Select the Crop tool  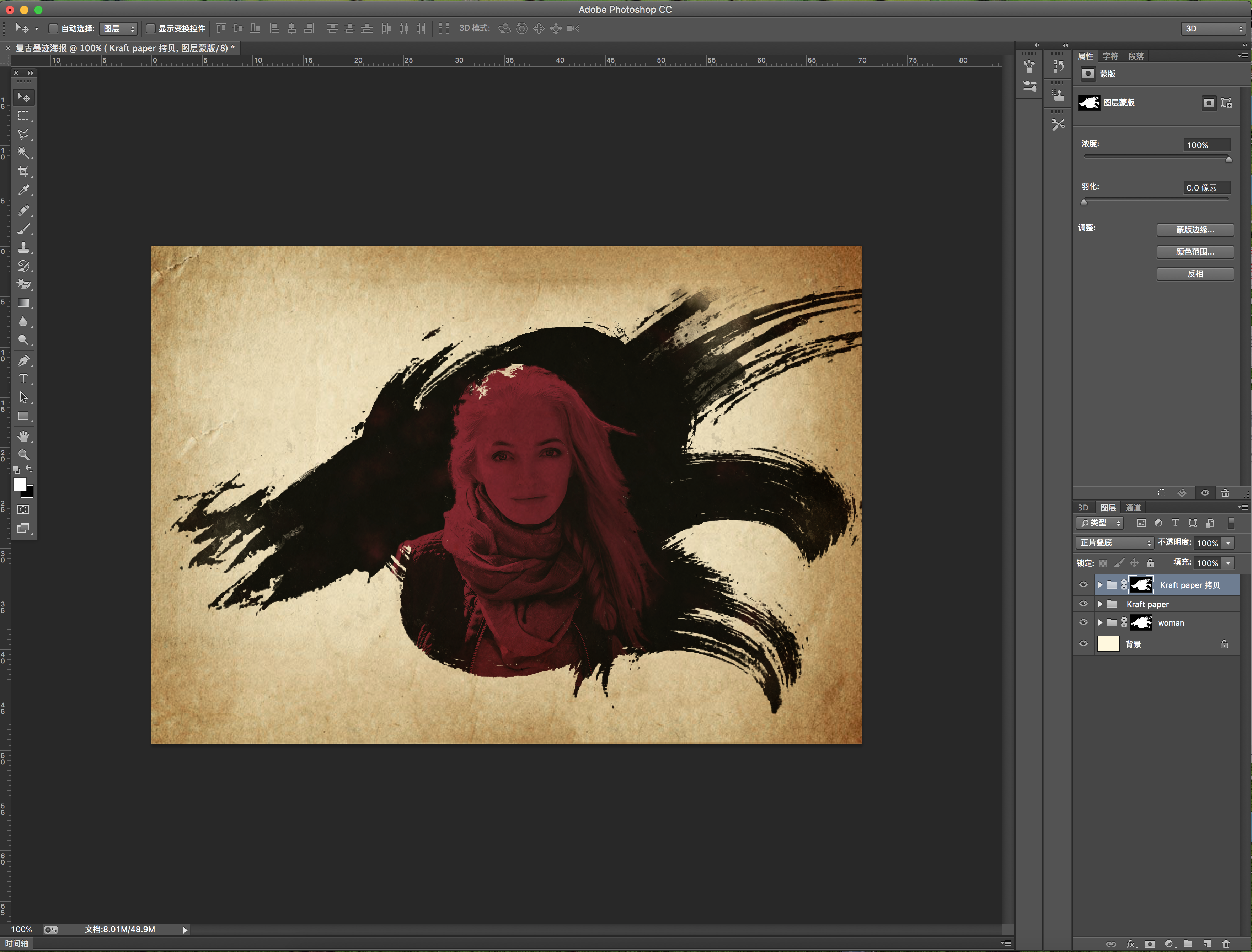tap(23, 171)
